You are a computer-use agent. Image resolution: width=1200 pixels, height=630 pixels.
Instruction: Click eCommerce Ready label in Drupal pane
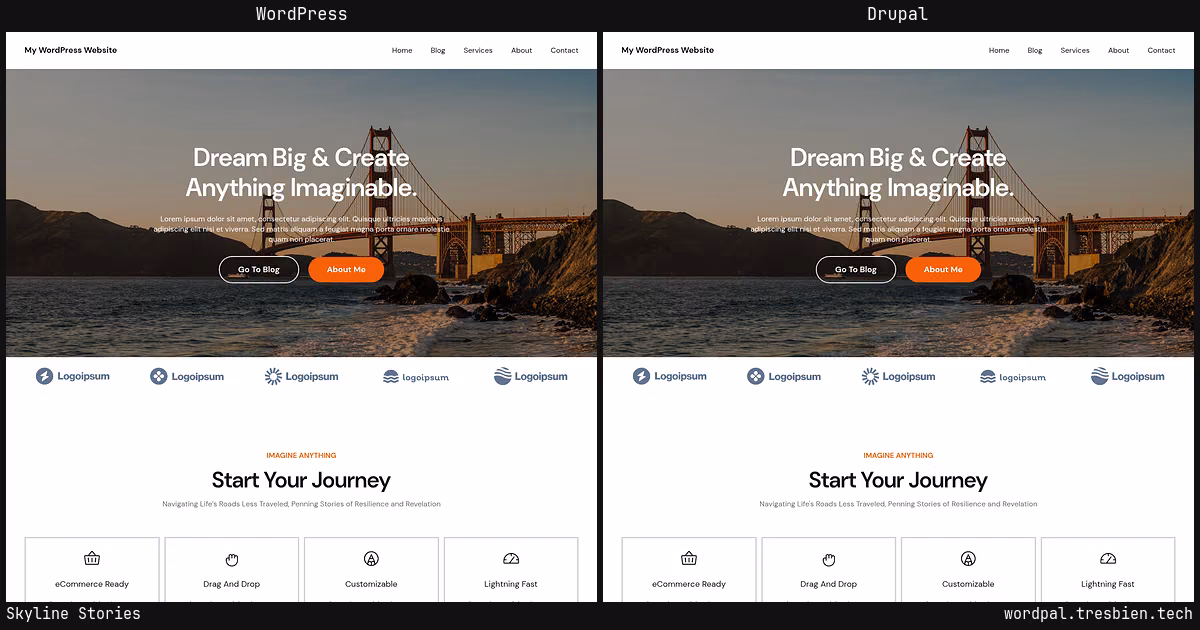pos(689,584)
